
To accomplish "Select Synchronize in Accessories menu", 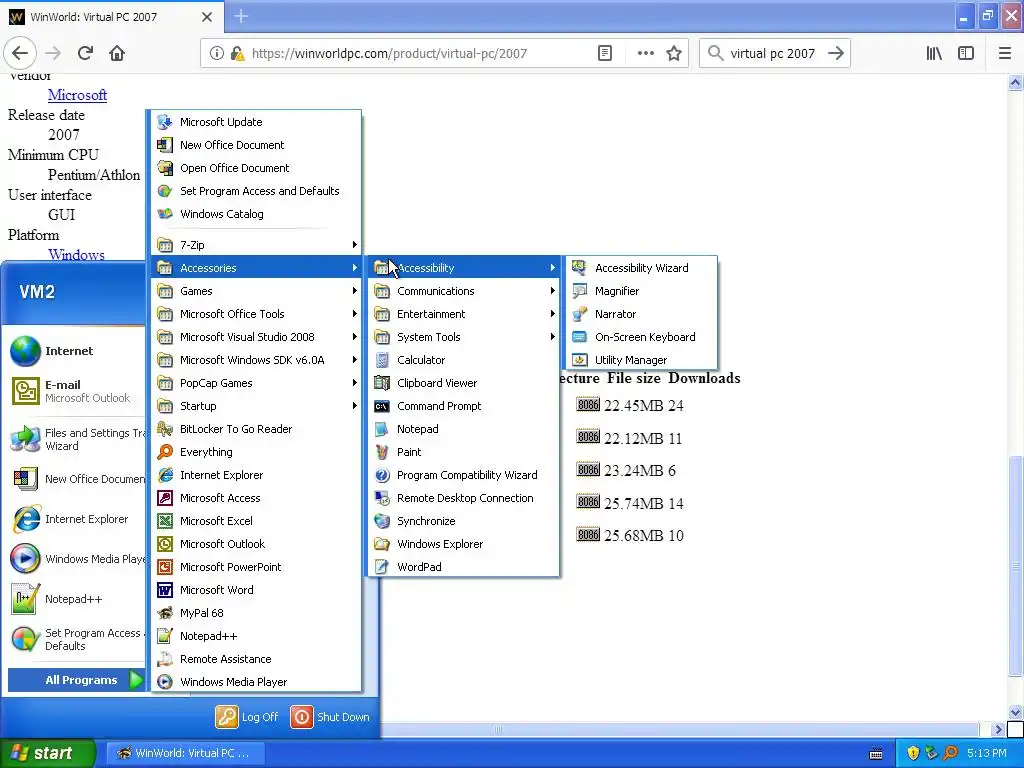I will pos(464,521).
